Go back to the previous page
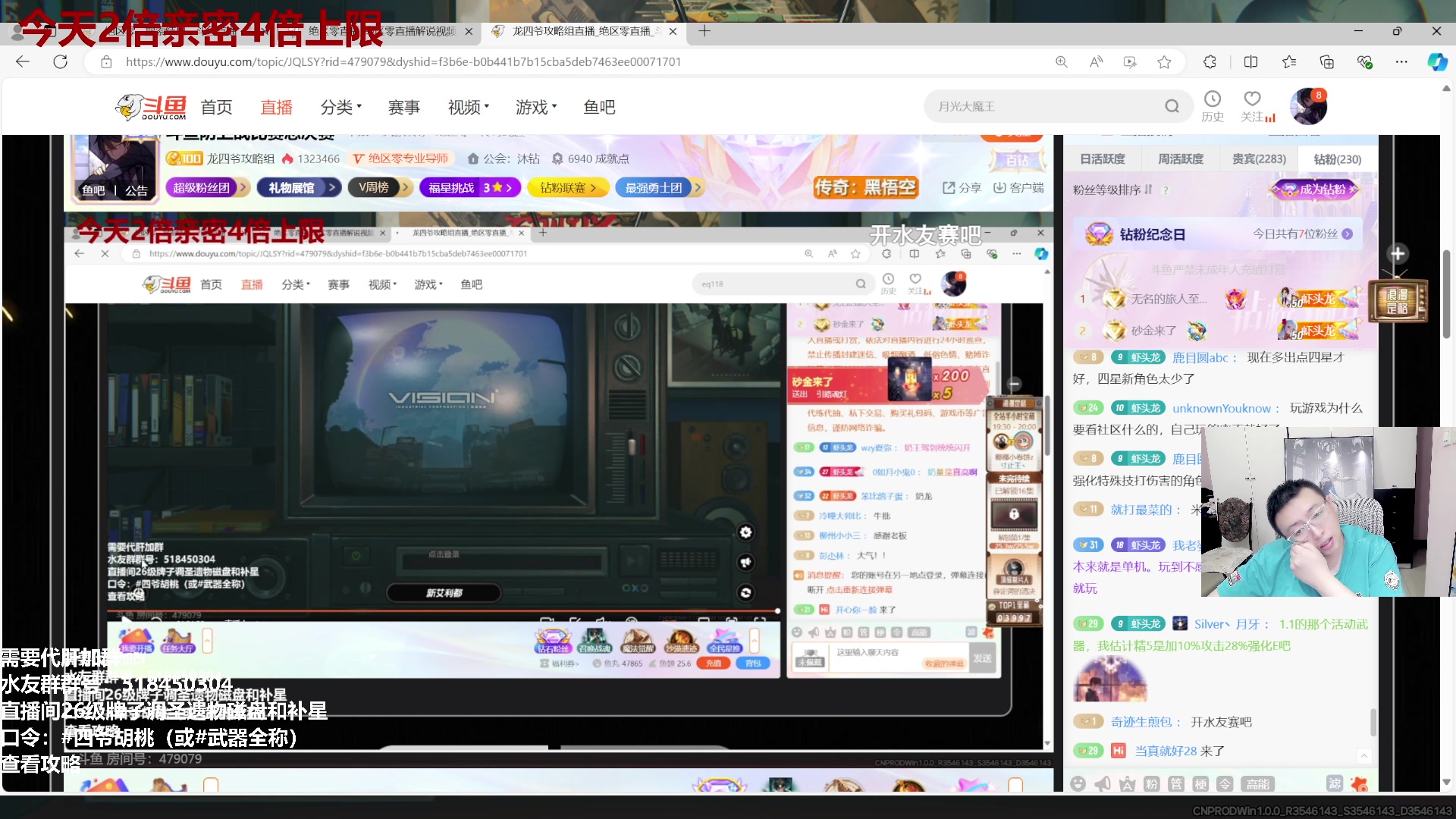1456x819 pixels. point(23,62)
